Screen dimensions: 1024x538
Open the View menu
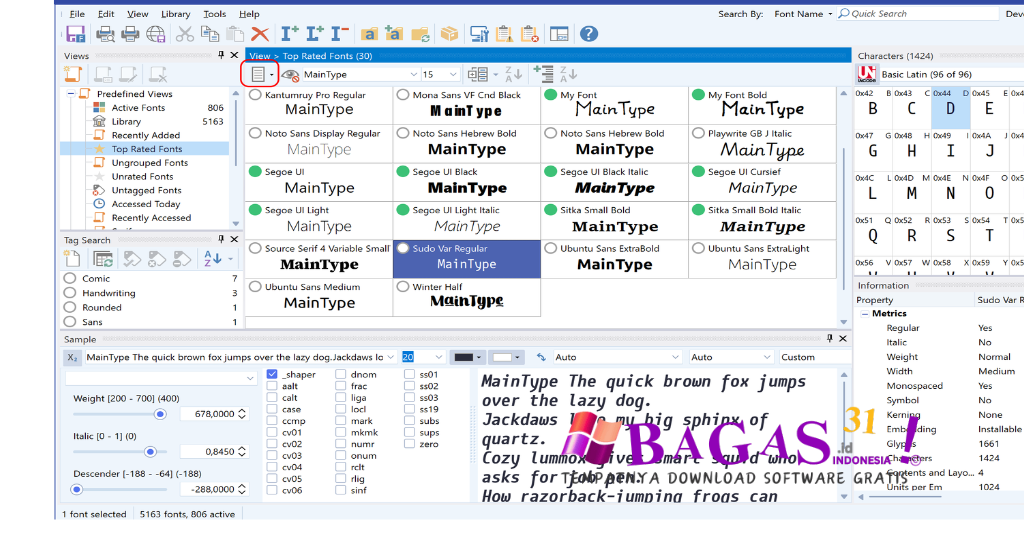[138, 14]
